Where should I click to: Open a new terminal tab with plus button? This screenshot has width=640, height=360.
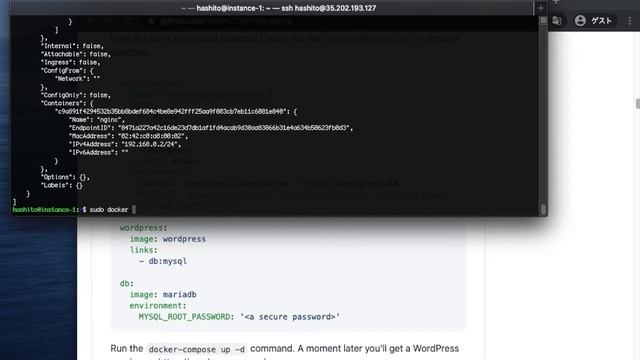click(540, 8)
